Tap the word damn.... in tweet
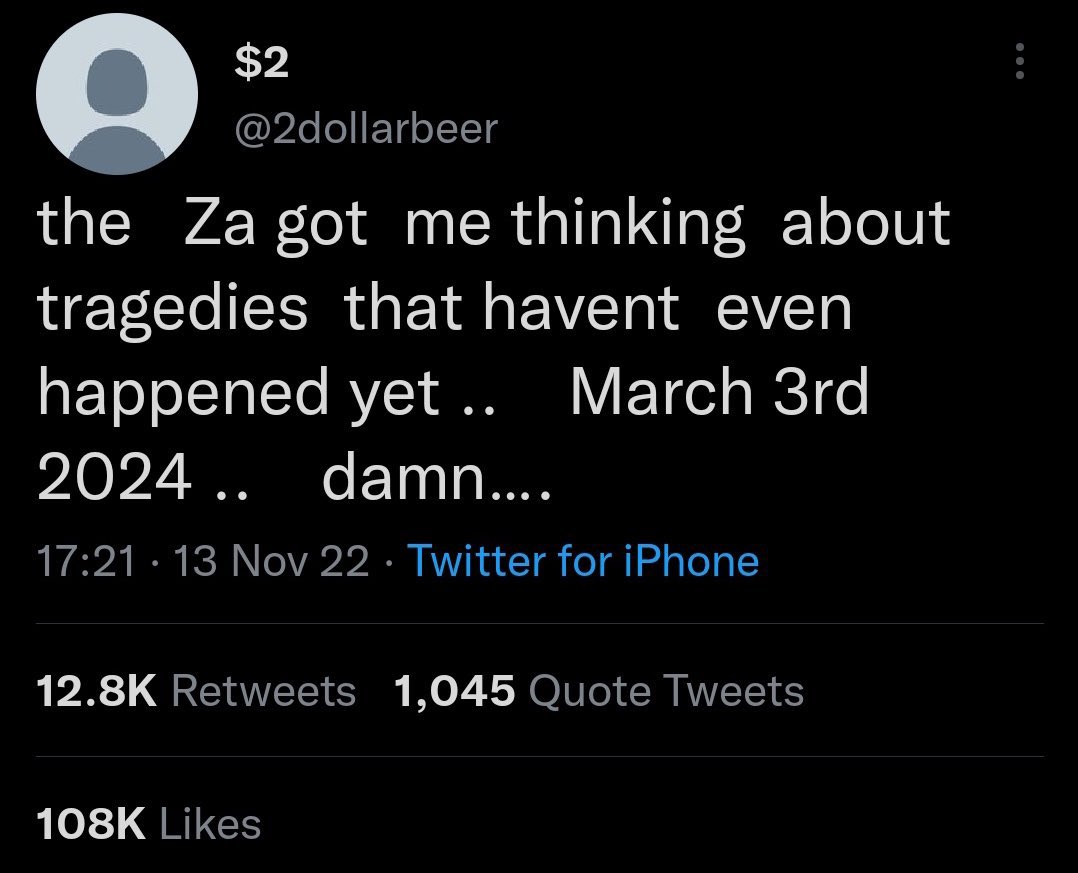This screenshot has width=1078, height=873. 437,476
